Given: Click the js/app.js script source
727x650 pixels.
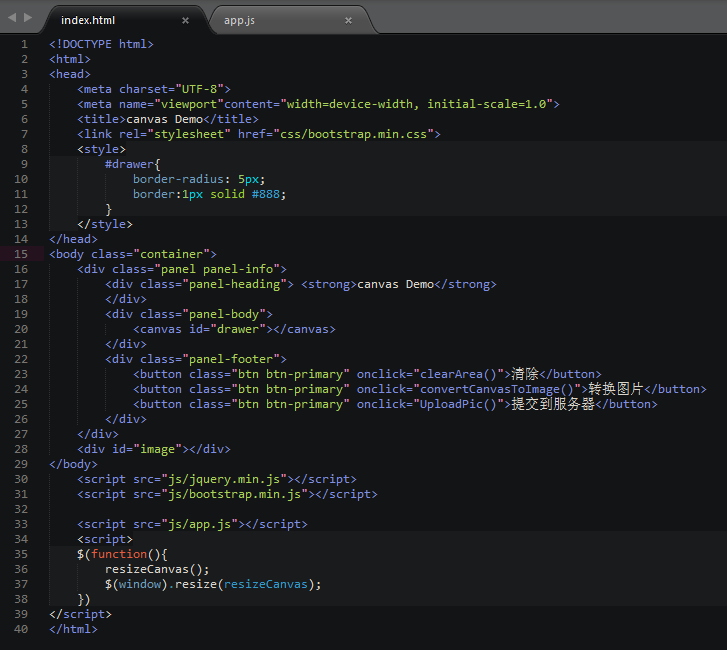Looking at the screenshot, I should [x=199, y=524].
